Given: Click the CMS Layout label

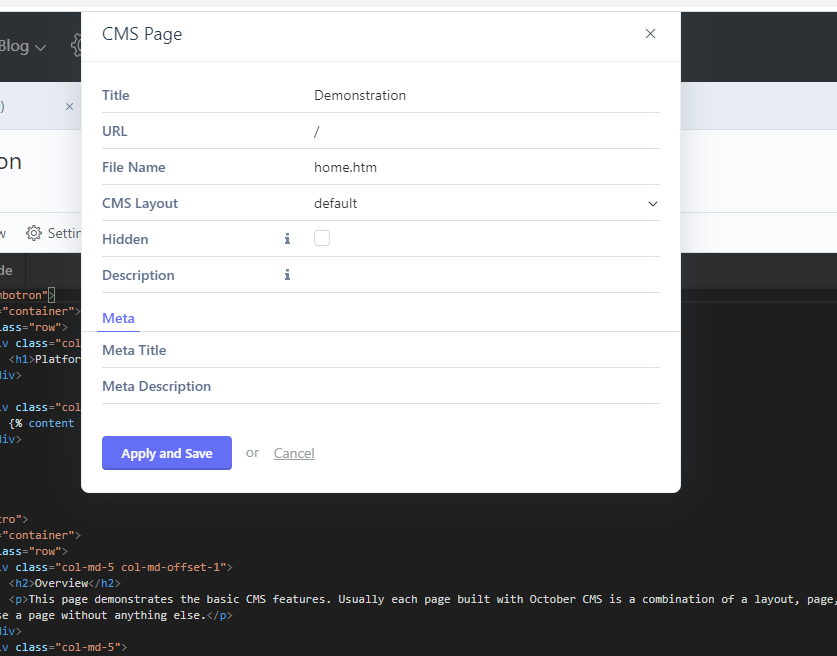Looking at the screenshot, I should tap(140, 203).
